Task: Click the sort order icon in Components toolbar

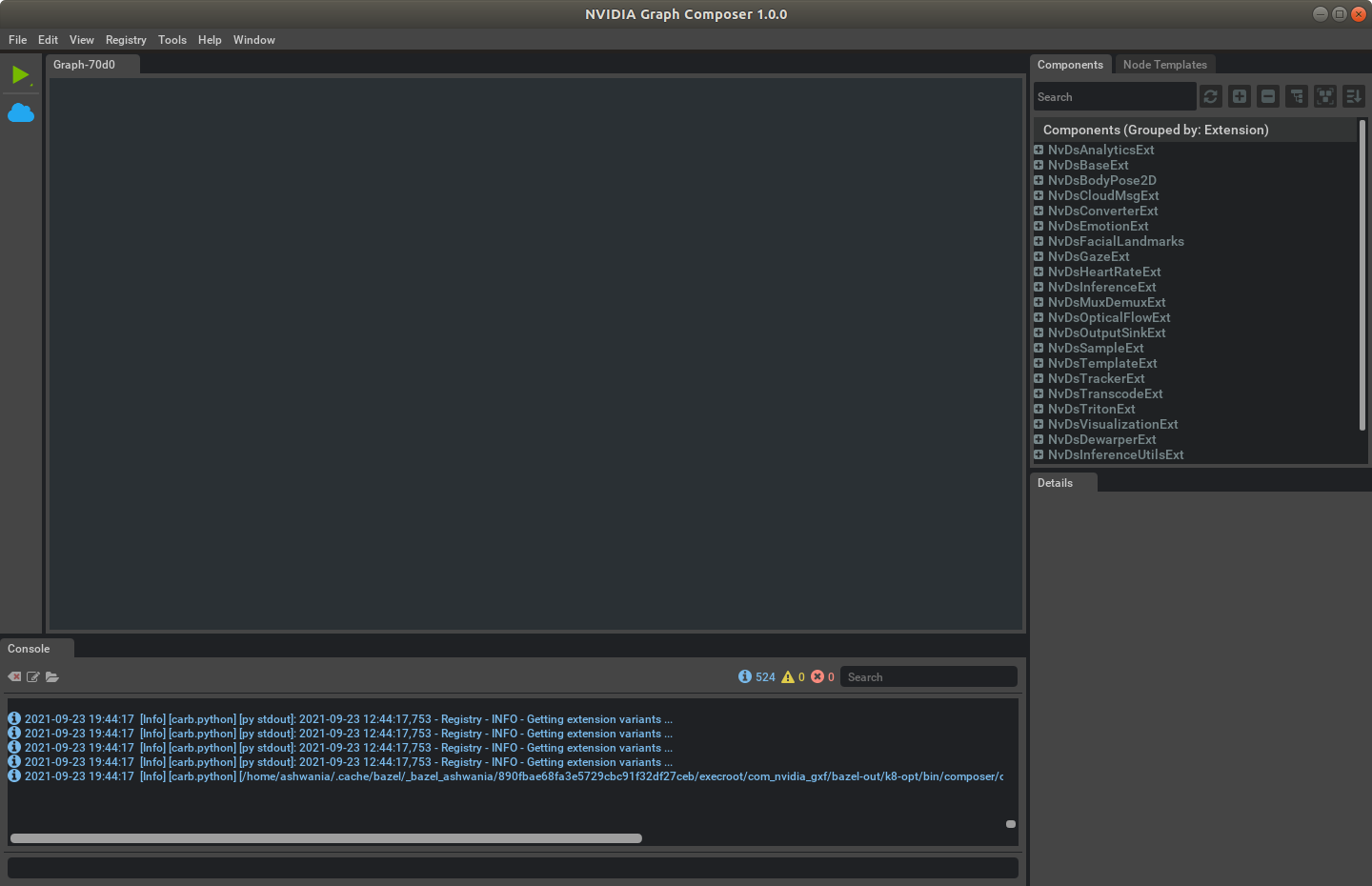Action: 1353,96
